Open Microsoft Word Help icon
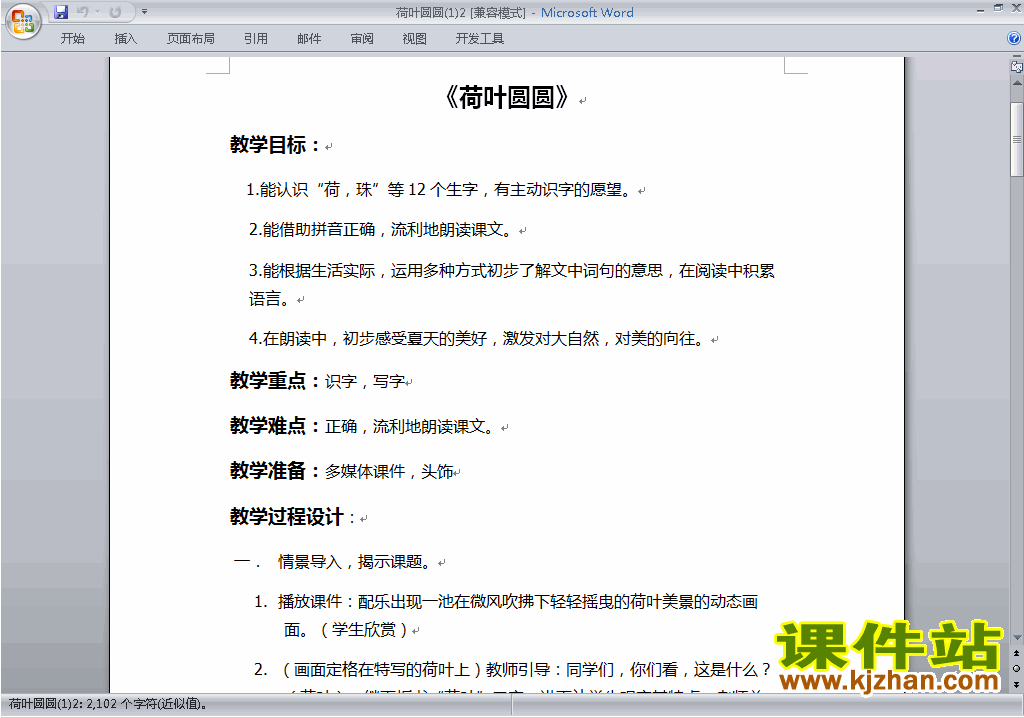Viewport: 1024px width, 718px height. [1014, 39]
